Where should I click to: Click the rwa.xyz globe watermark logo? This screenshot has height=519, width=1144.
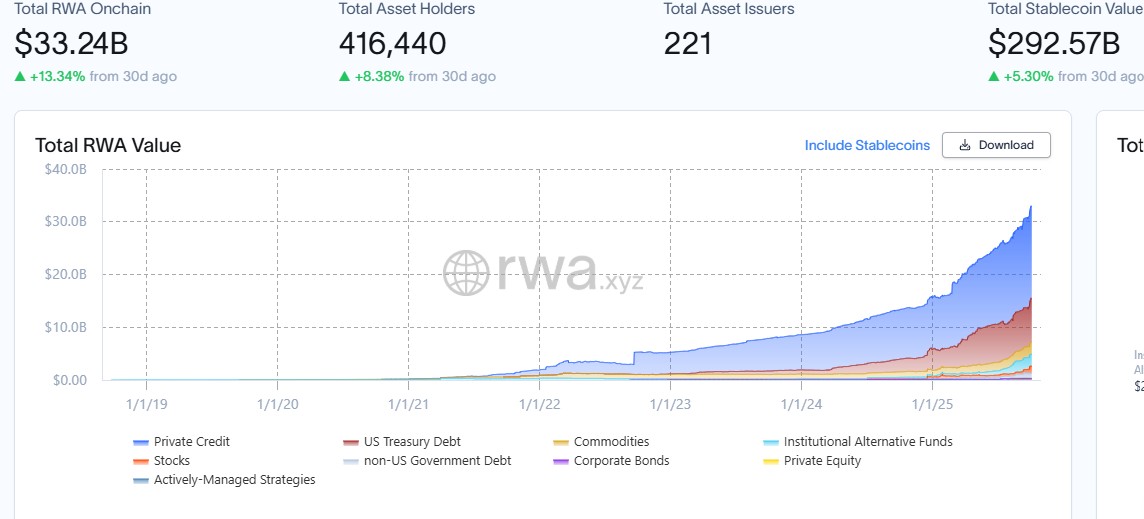[466, 272]
